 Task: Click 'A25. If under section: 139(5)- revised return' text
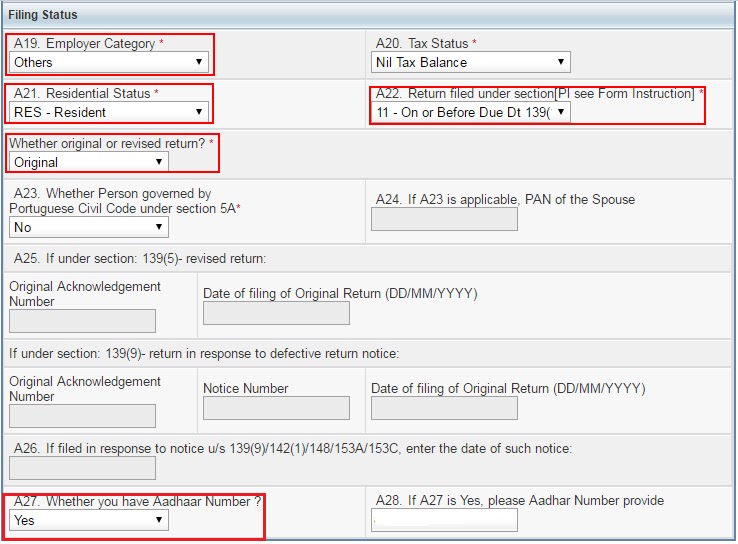[140, 258]
